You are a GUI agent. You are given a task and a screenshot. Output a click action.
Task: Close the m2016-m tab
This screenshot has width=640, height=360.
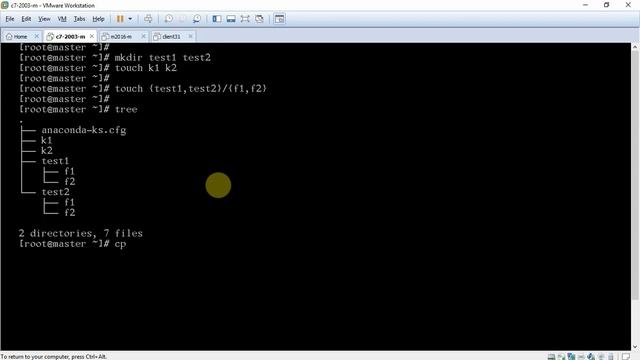coord(143,36)
